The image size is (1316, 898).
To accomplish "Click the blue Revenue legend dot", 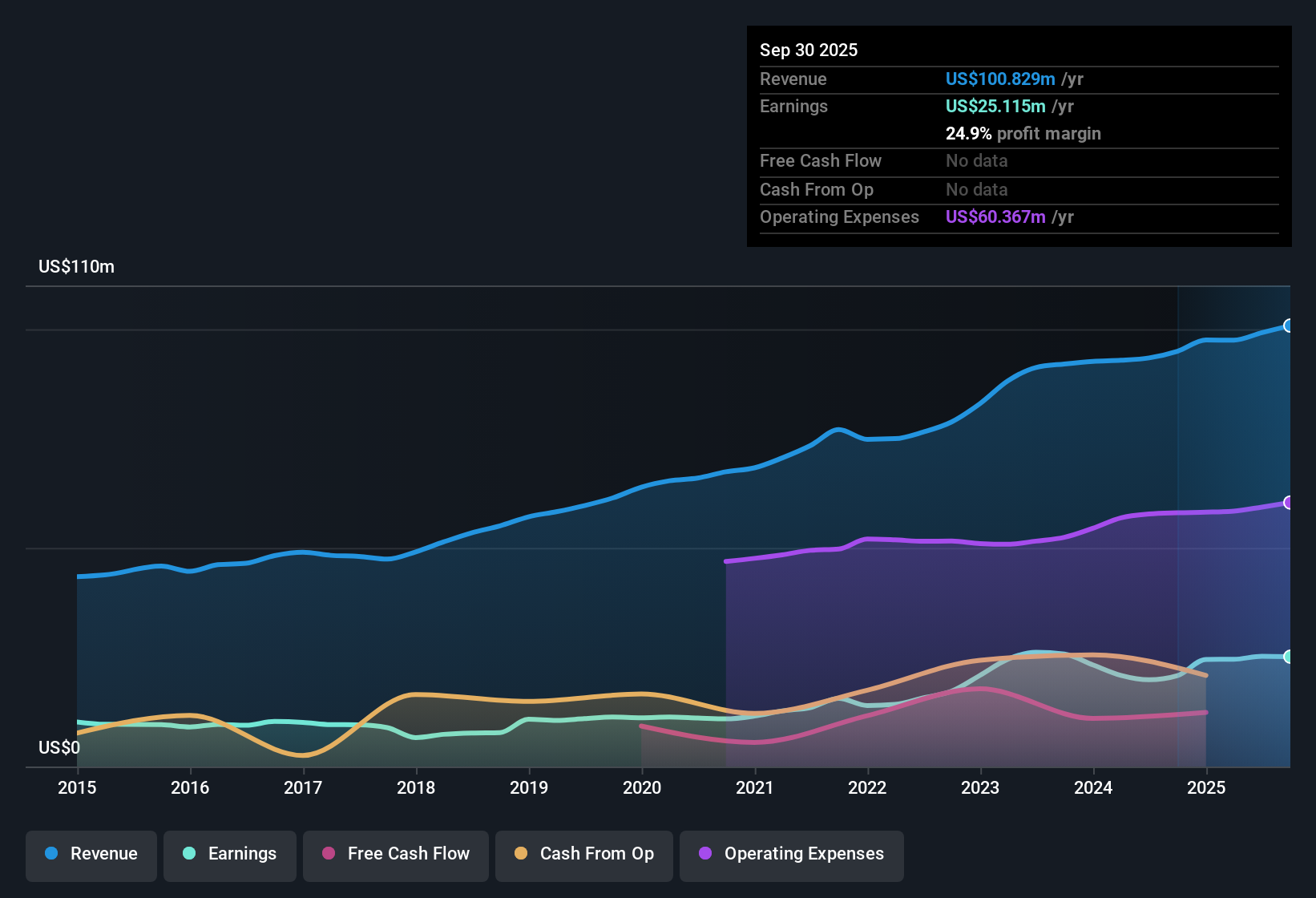I will click(x=50, y=854).
